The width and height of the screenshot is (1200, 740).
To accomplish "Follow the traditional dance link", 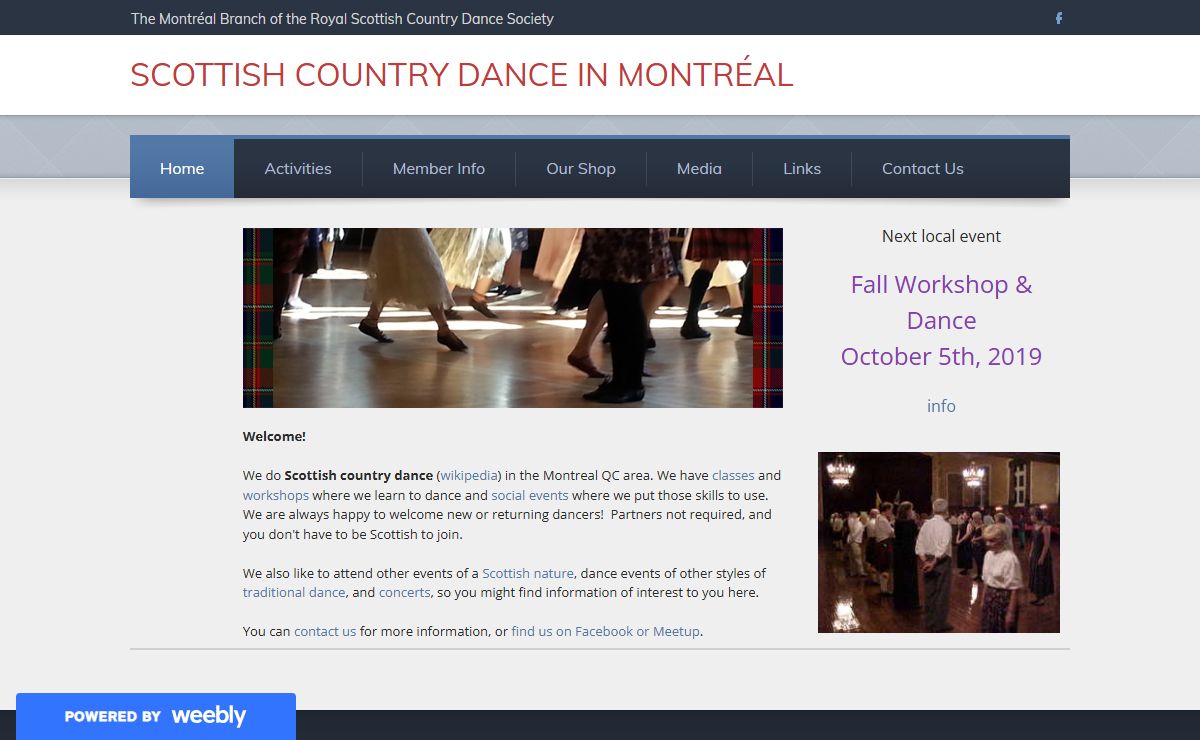I will pos(294,592).
